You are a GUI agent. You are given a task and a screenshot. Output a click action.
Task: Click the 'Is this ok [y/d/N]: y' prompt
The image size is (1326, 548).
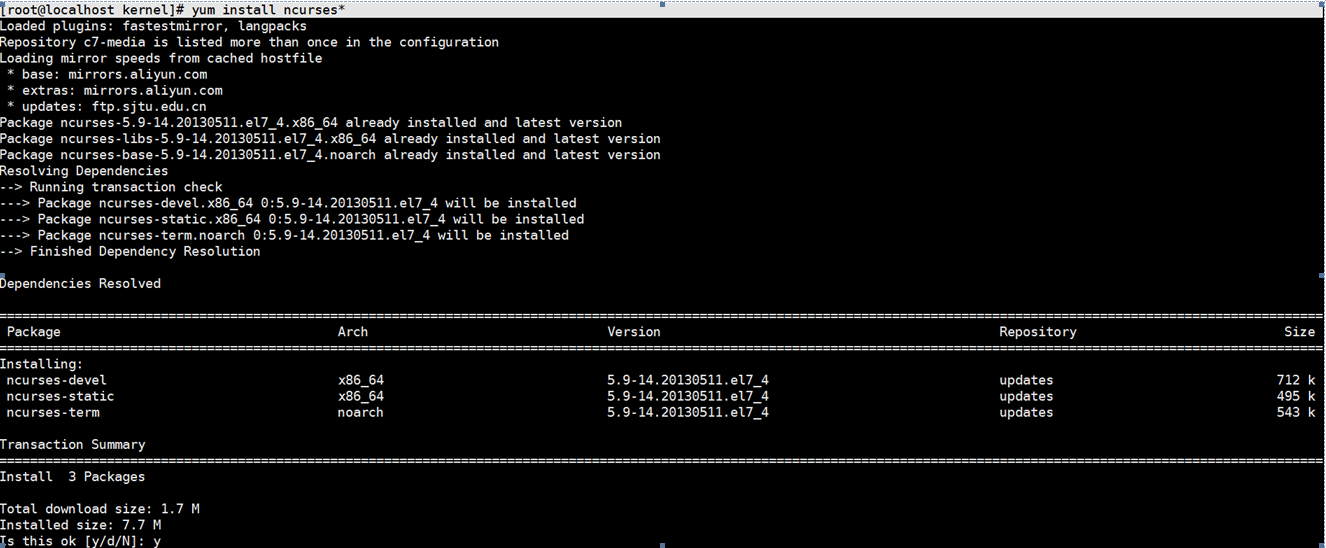[x=80, y=541]
